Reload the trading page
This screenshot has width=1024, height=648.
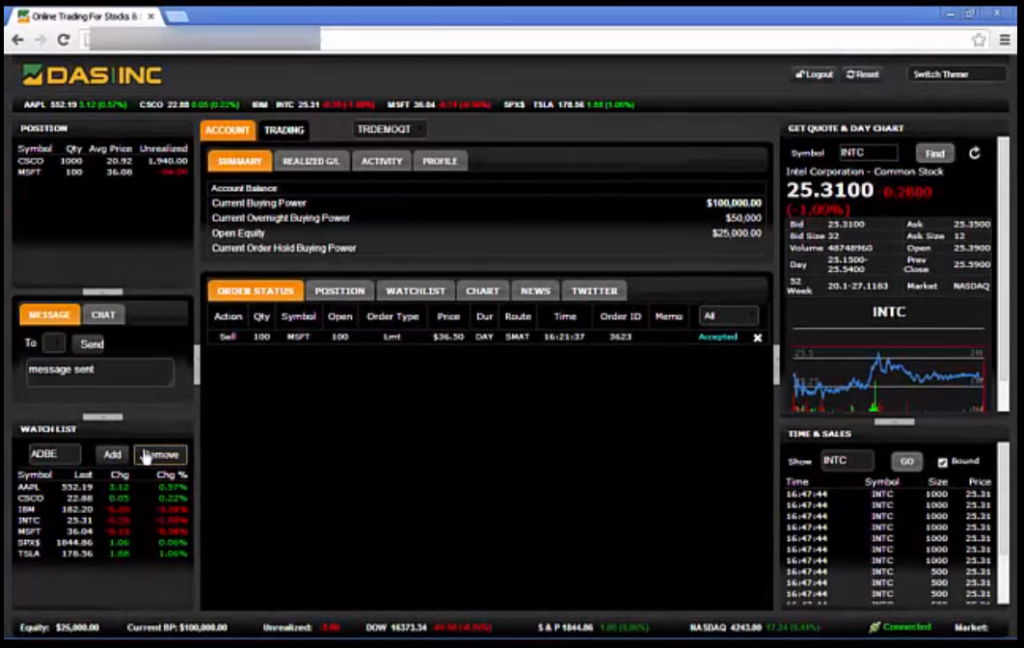[x=63, y=40]
